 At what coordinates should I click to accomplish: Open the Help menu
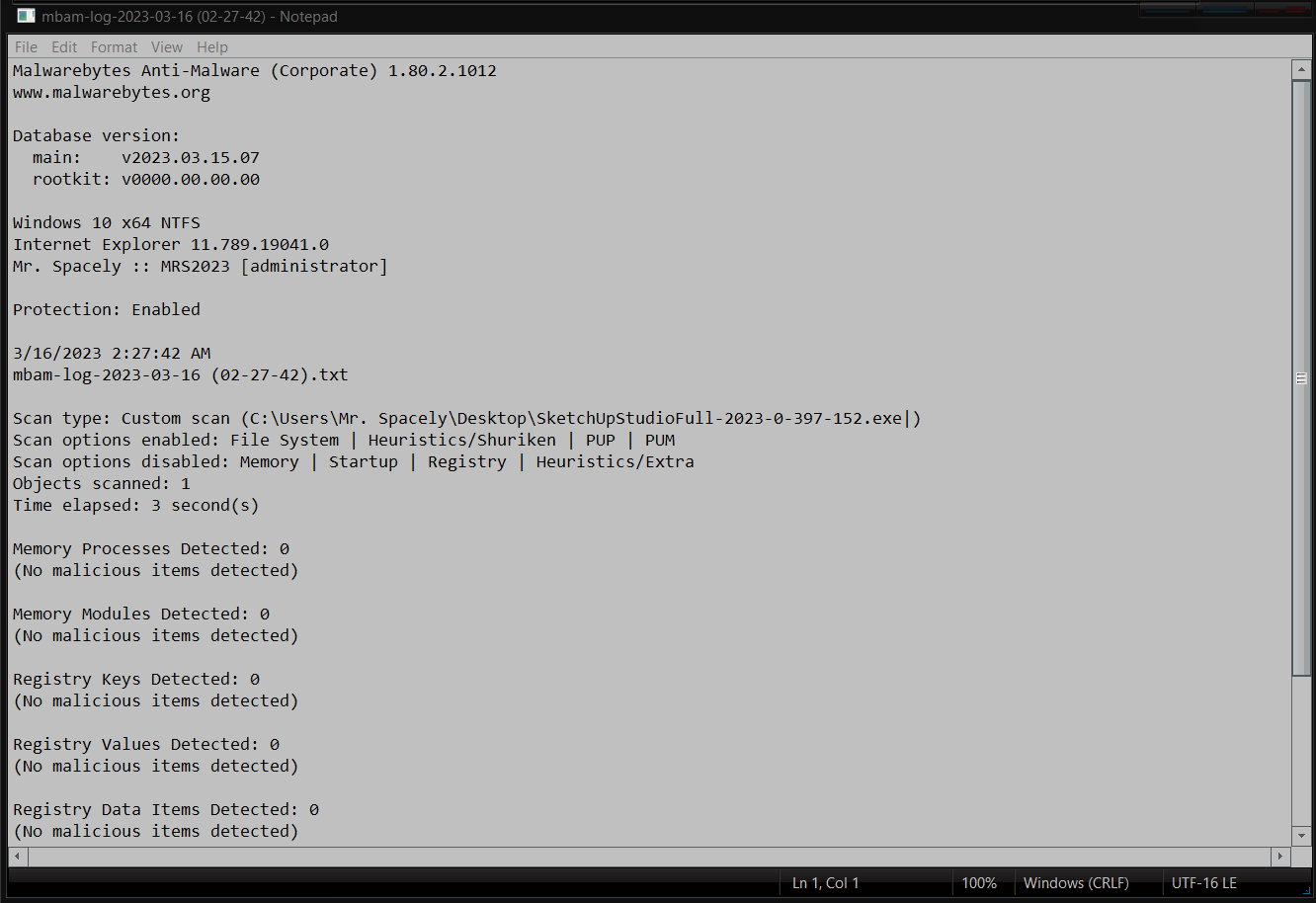[212, 46]
